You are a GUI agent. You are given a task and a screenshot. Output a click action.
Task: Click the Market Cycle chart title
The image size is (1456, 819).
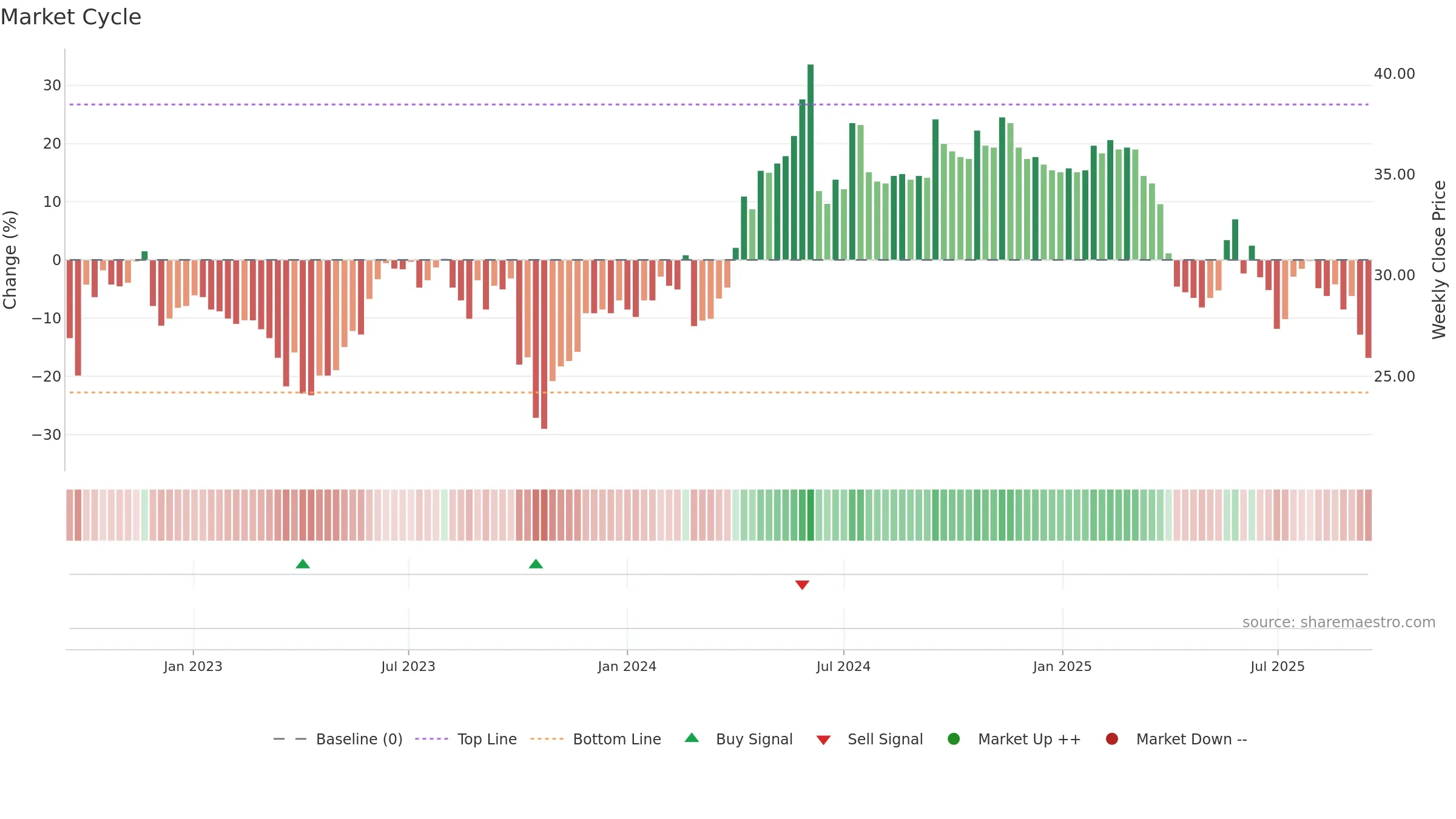click(x=71, y=17)
